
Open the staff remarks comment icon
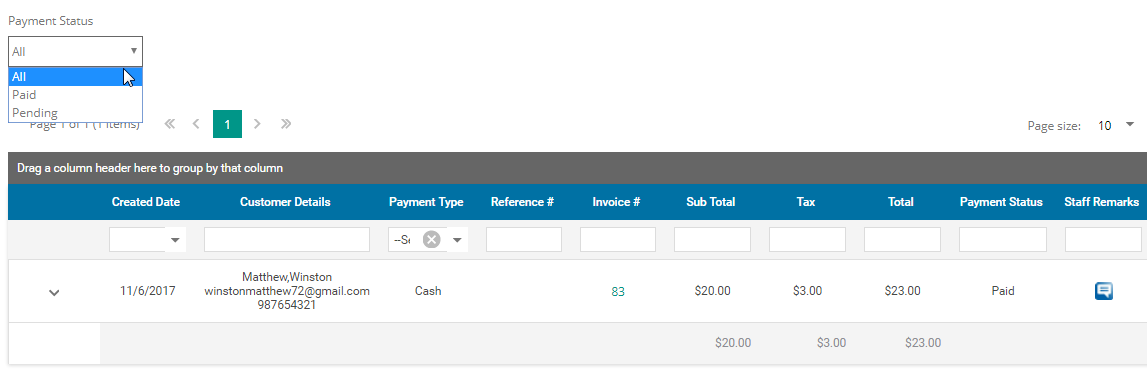[x=1103, y=291]
